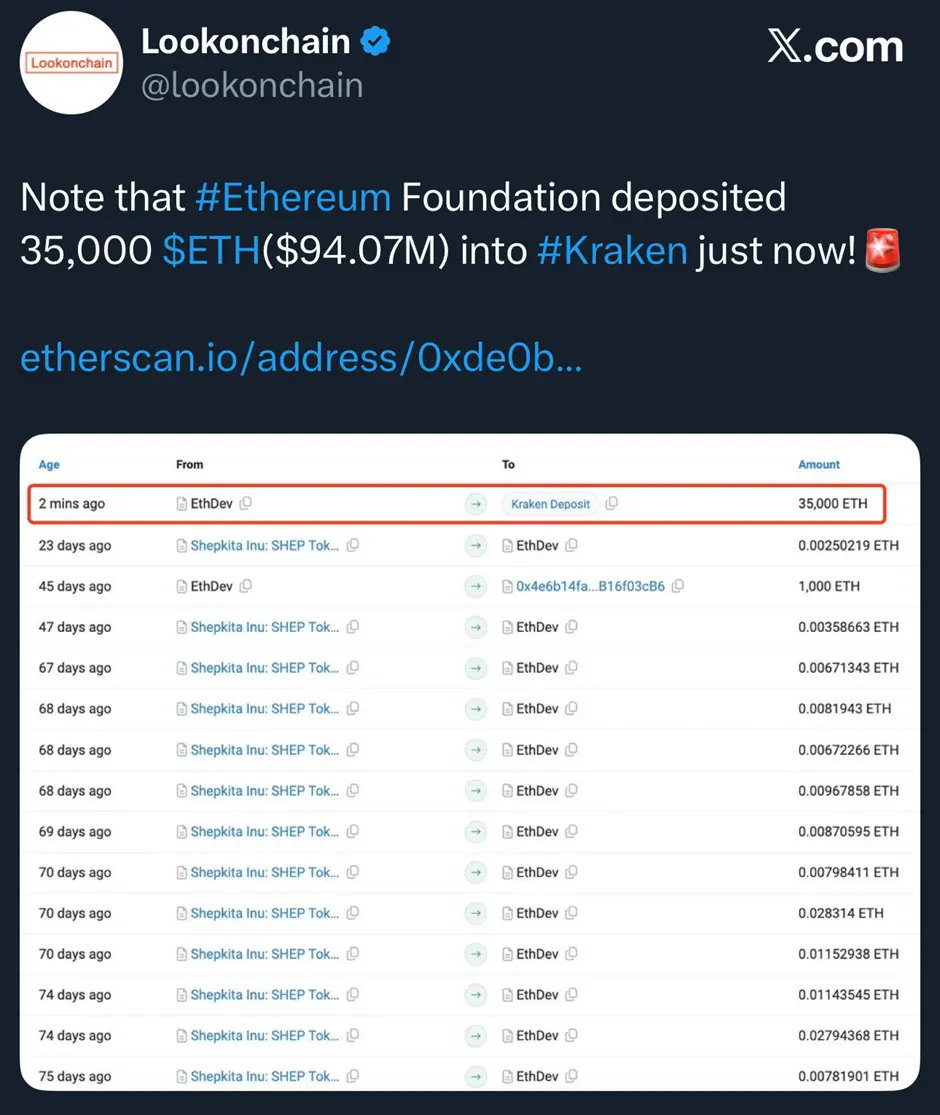The image size is (940, 1115).
Task: Follow the etherscan.io address link
Action: (x=299, y=357)
